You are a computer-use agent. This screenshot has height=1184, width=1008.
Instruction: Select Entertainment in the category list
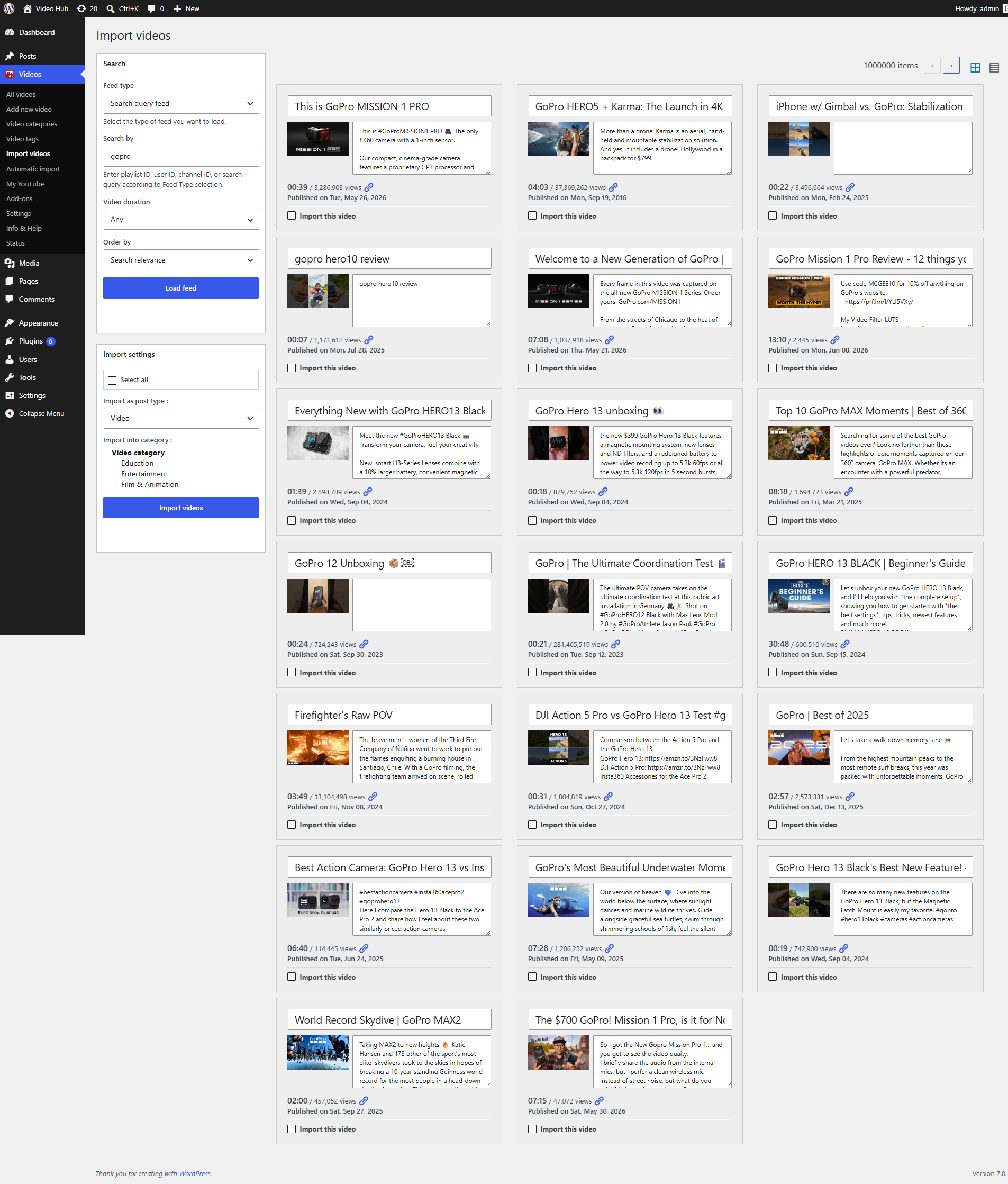click(x=144, y=474)
